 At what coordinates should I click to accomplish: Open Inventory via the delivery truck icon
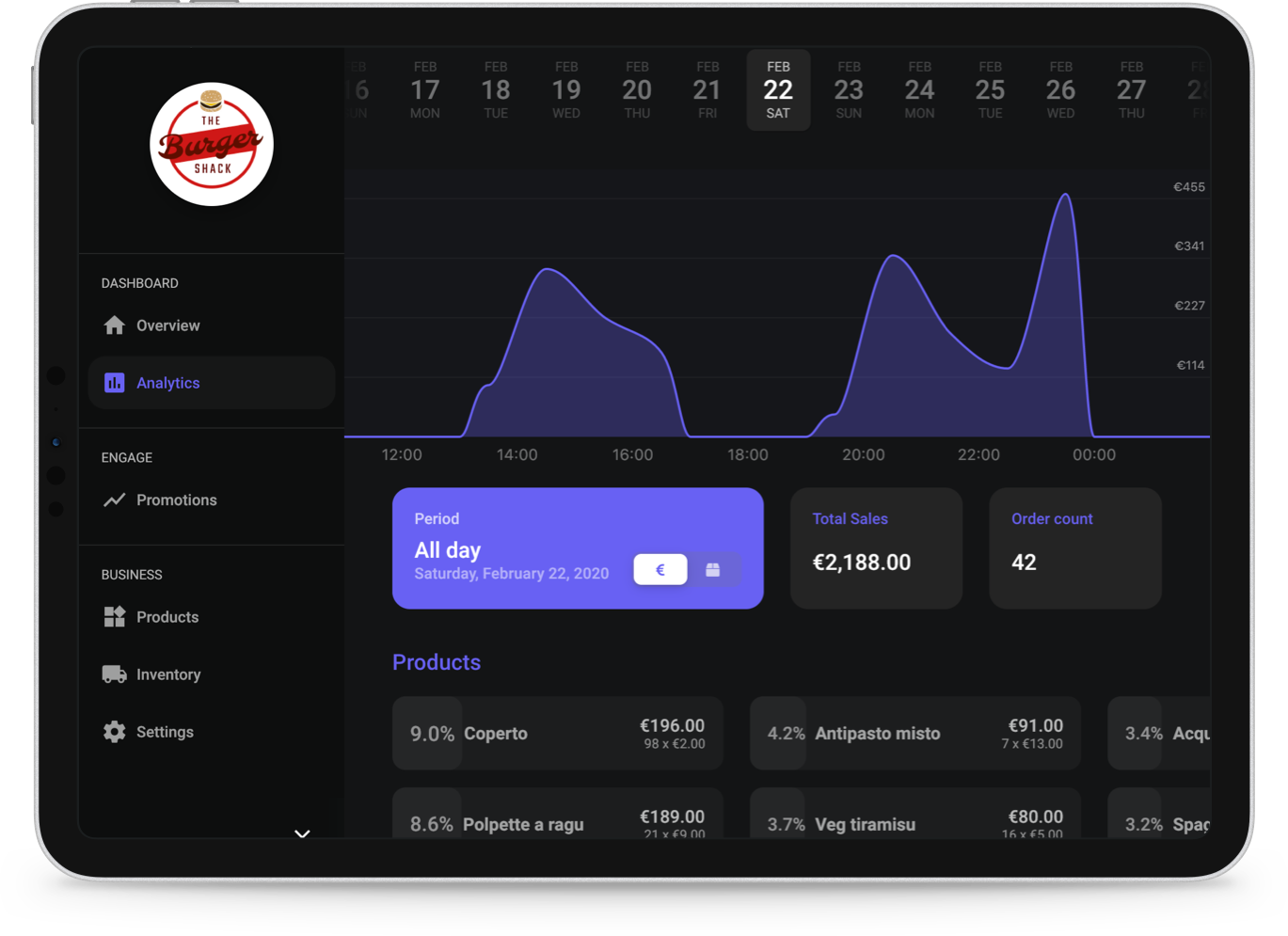tap(114, 674)
